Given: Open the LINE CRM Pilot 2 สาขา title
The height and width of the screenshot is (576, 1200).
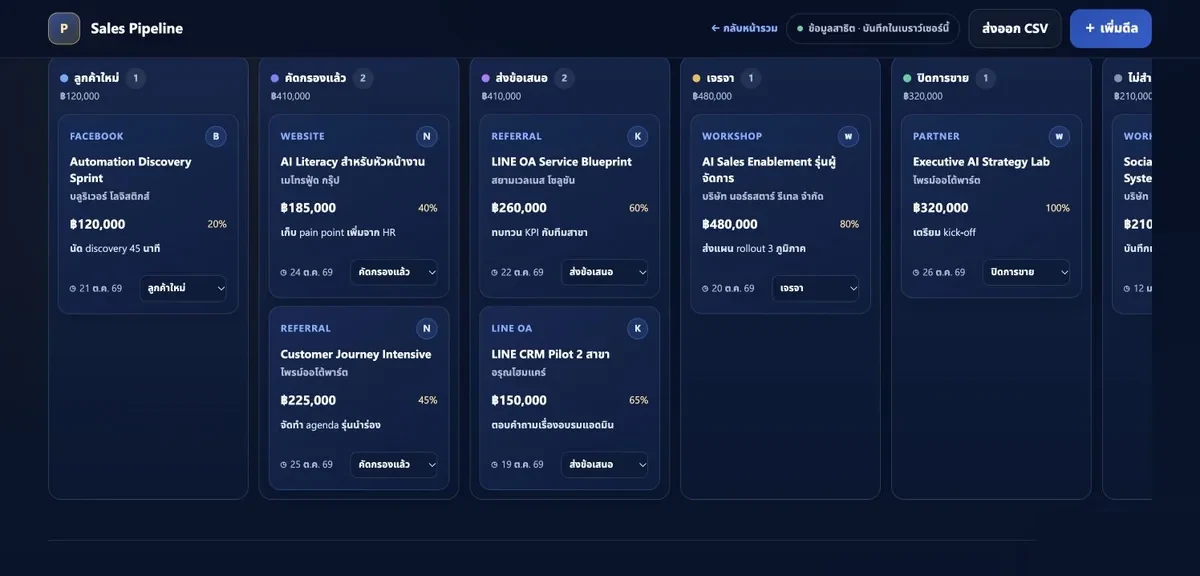Looking at the screenshot, I should coord(551,354).
